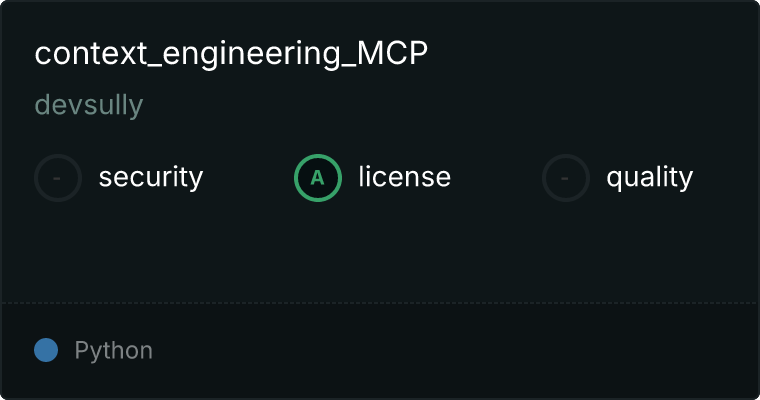
Task: Click the dash inside the quality badge
Action: click(x=565, y=178)
